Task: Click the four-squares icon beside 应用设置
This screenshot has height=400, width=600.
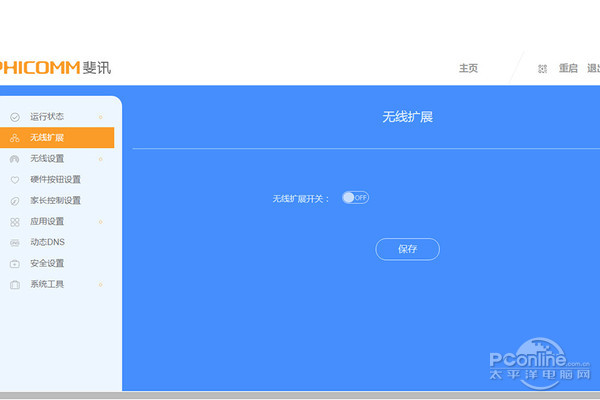Action: [15, 222]
